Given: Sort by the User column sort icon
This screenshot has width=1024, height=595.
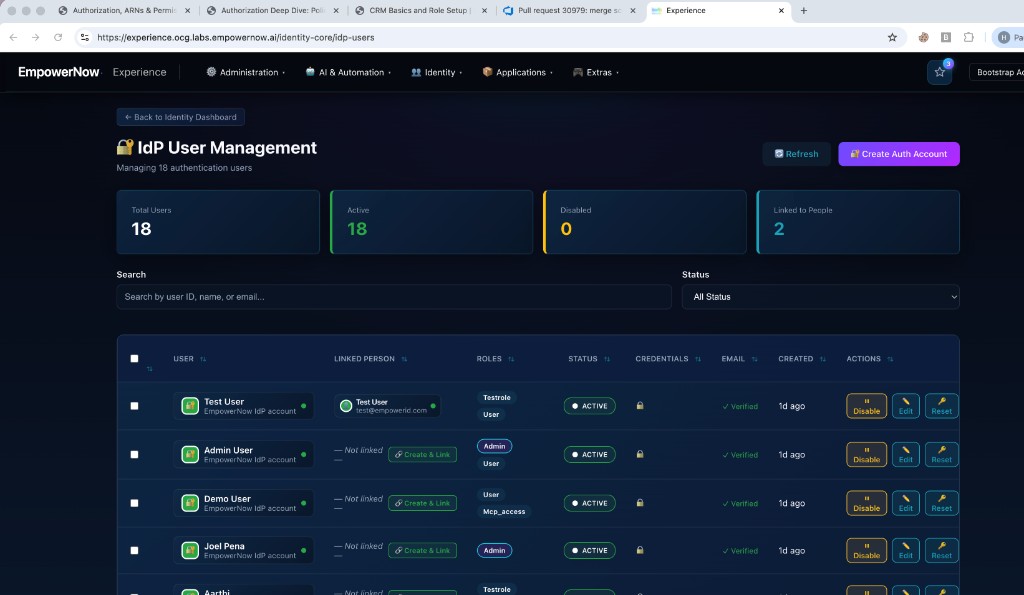Looking at the screenshot, I should (x=203, y=359).
